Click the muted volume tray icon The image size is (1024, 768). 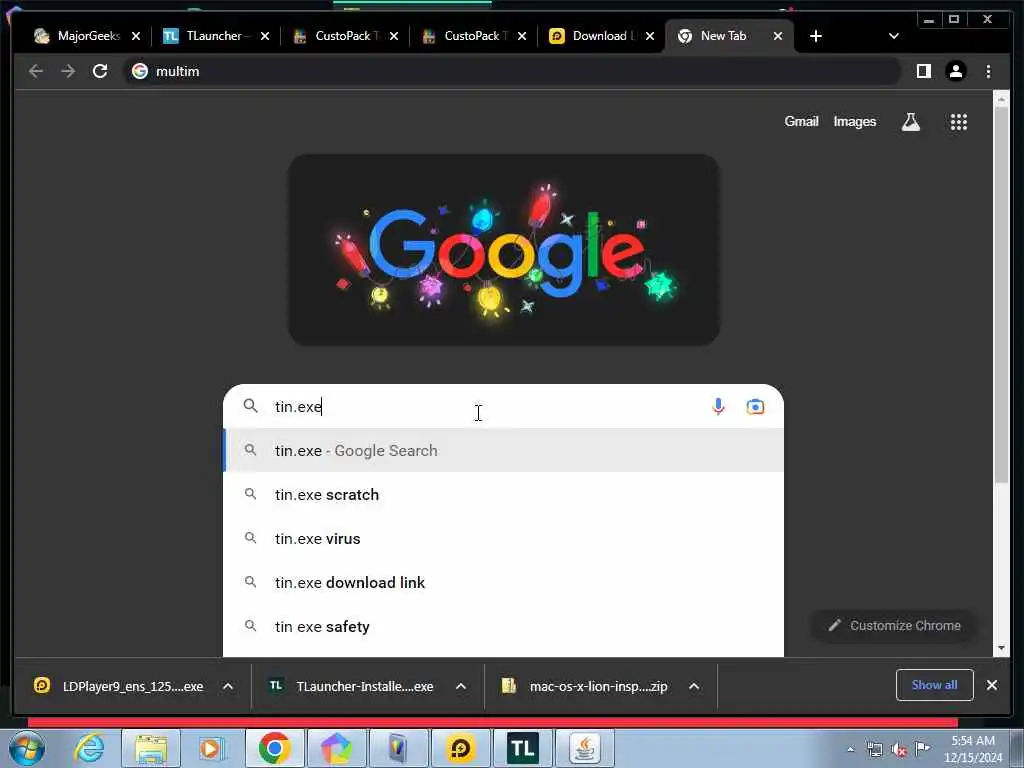pos(899,750)
